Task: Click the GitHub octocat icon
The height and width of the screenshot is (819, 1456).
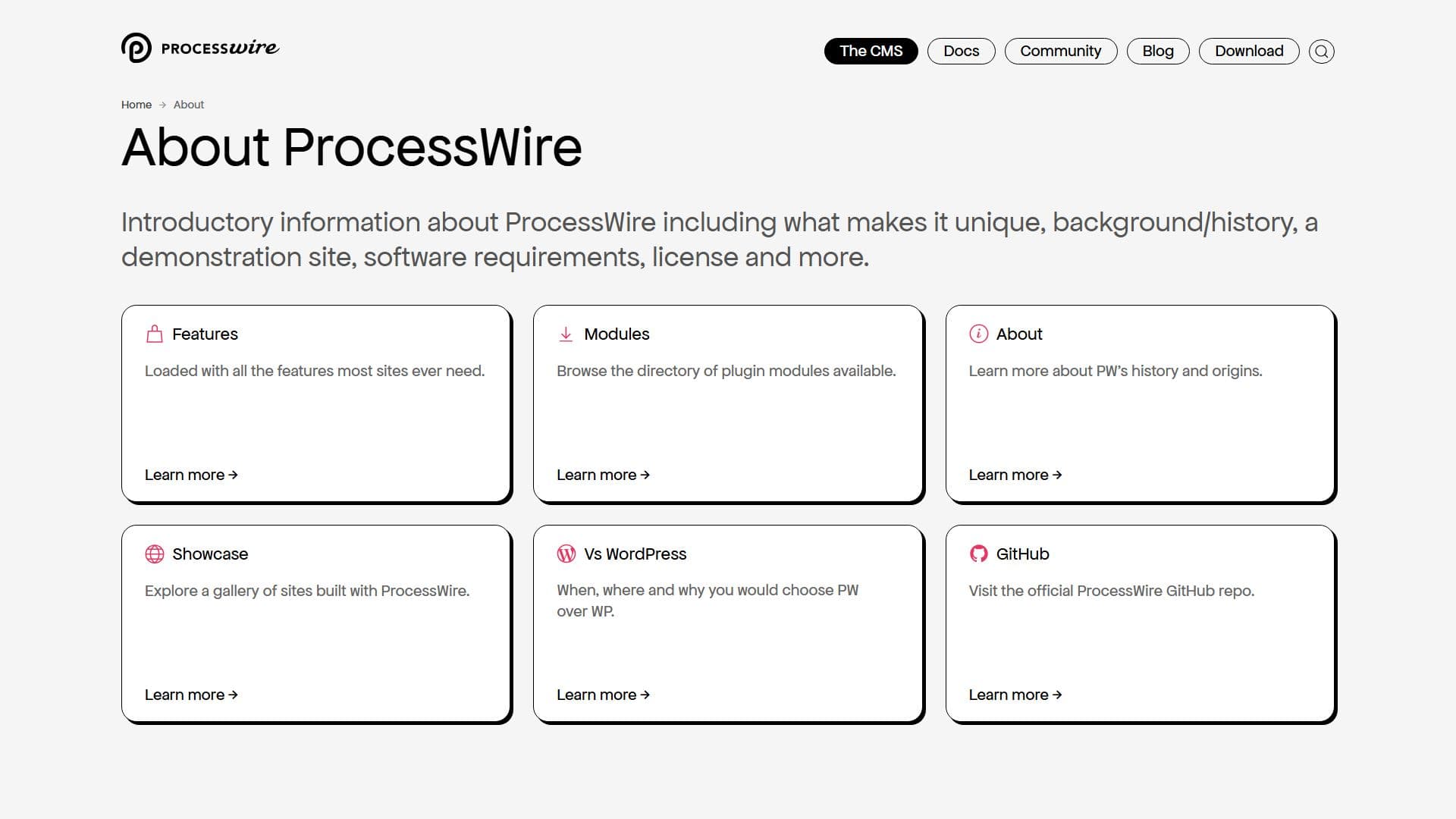Action: (978, 554)
